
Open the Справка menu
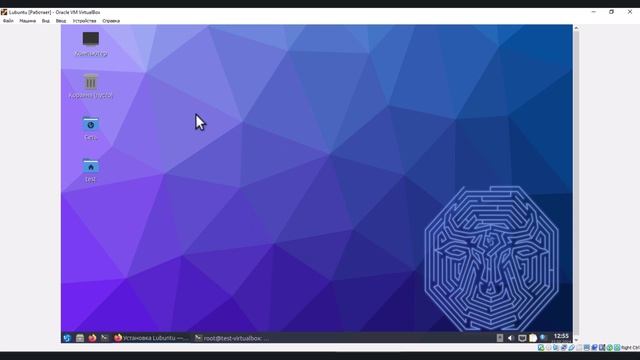111,21
